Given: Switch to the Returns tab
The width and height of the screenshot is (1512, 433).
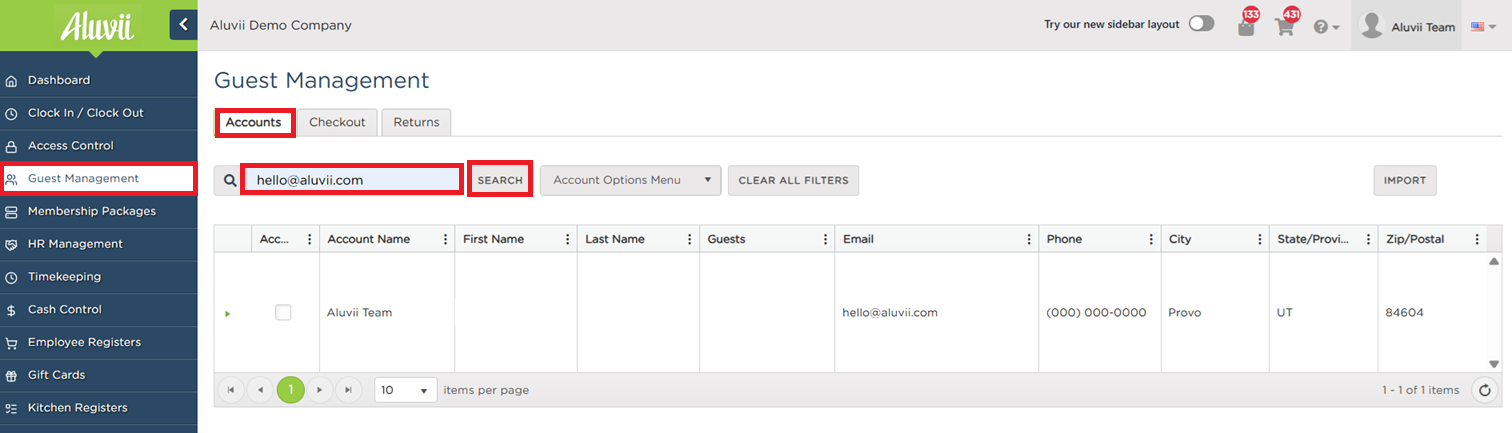Looking at the screenshot, I should 416,122.
